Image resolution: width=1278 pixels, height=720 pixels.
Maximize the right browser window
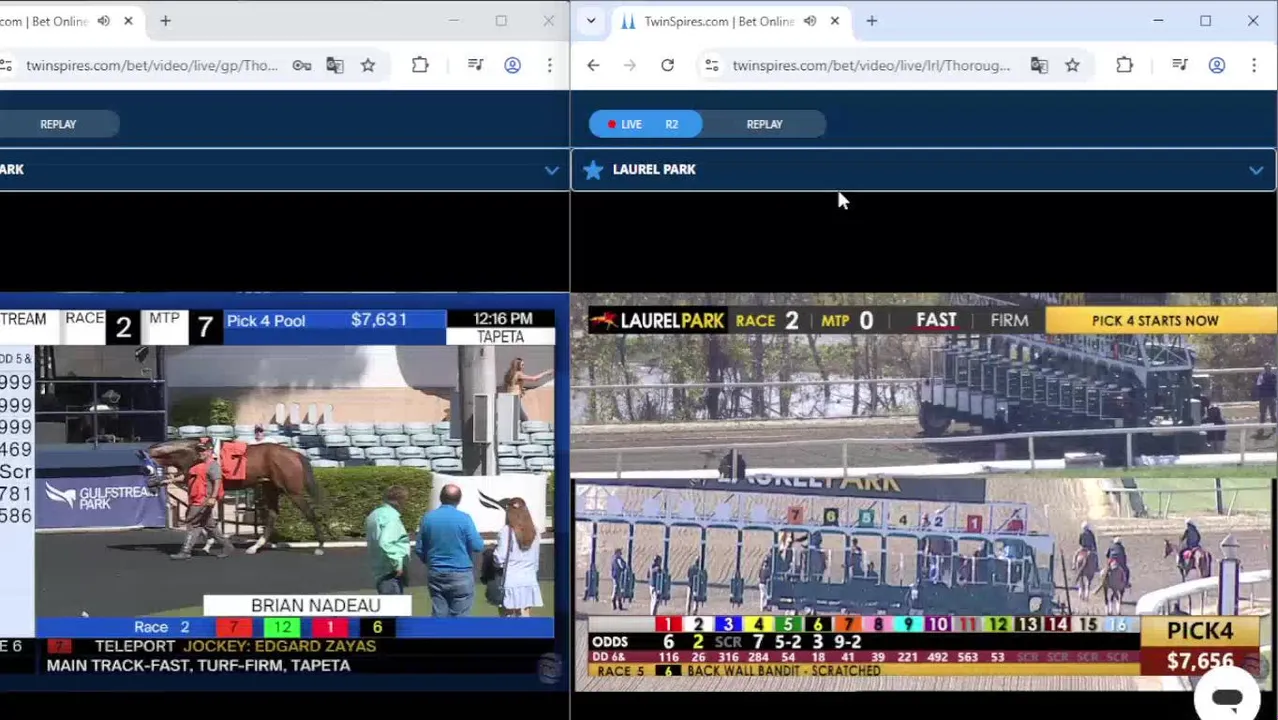point(1205,21)
